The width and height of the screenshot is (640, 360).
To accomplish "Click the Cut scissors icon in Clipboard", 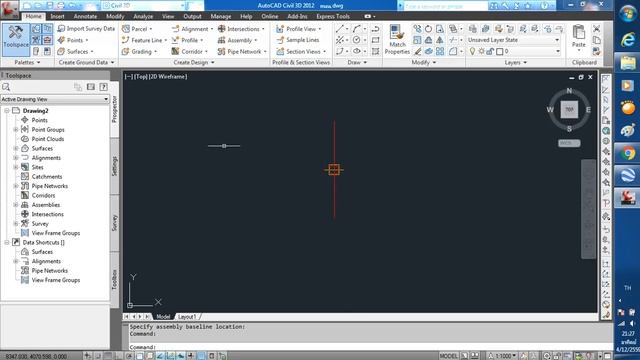I will click(x=596, y=29).
